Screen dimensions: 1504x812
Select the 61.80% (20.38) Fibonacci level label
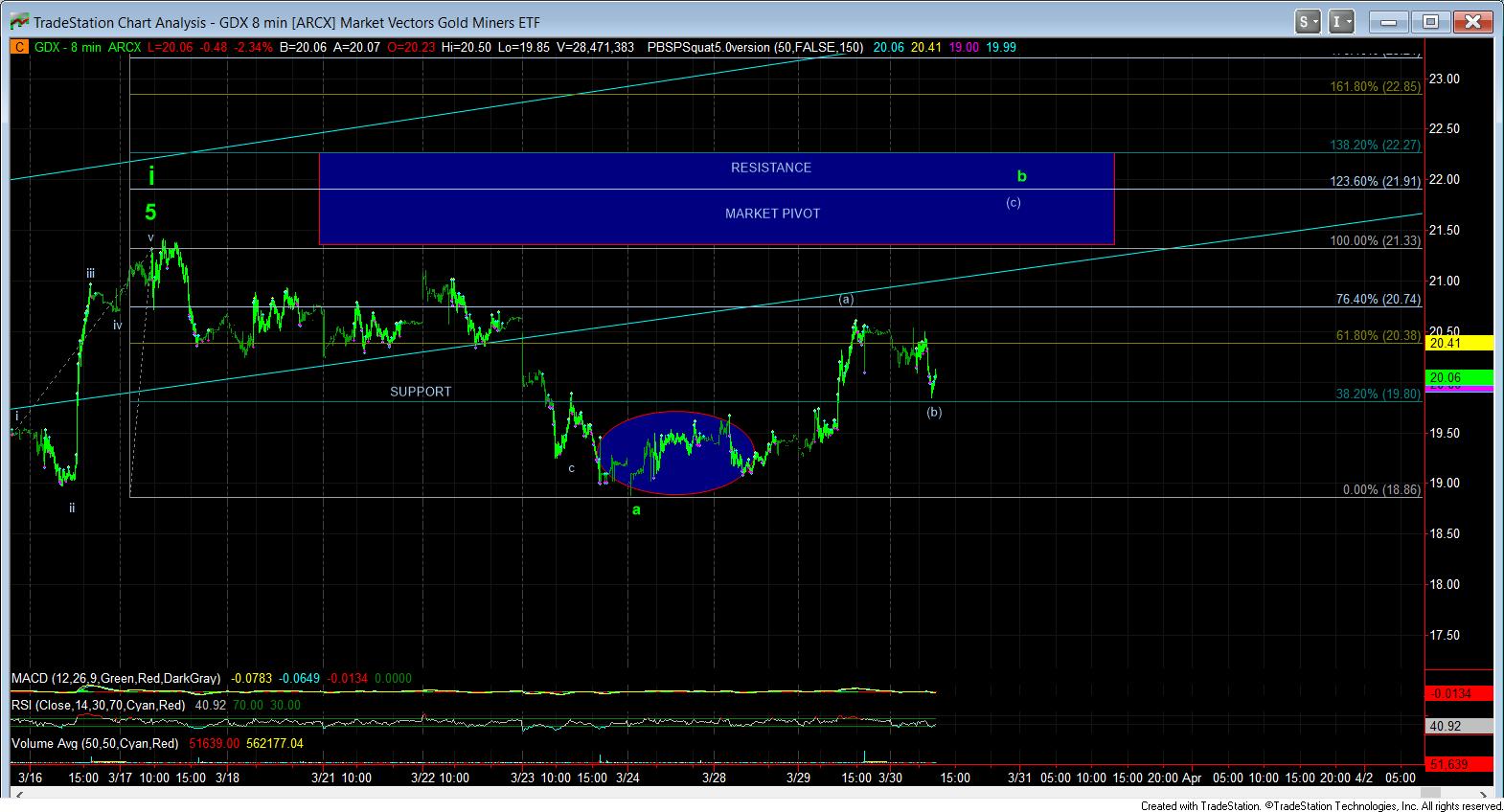coord(1376,335)
